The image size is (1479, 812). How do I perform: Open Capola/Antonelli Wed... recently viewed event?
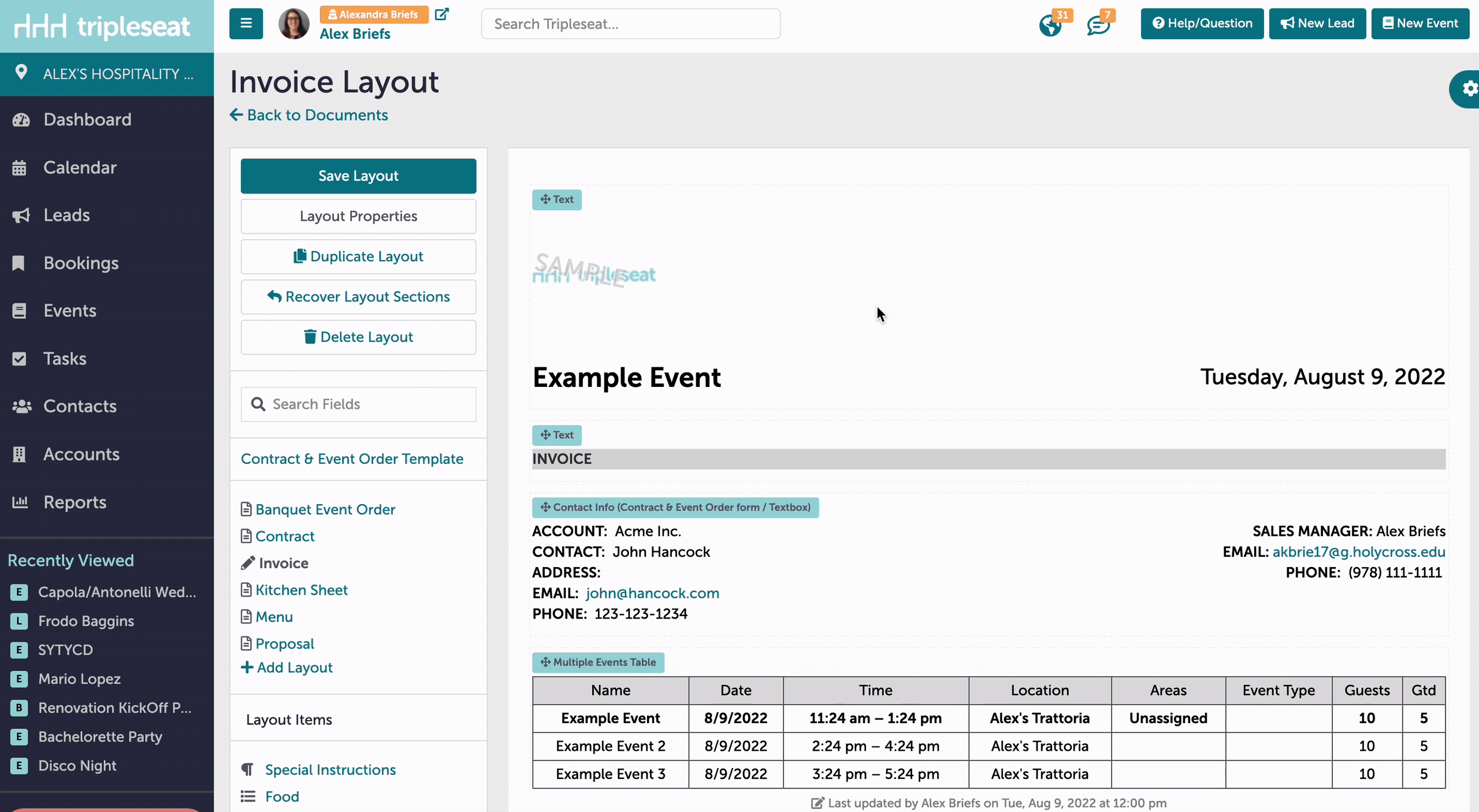(x=117, y=593)
